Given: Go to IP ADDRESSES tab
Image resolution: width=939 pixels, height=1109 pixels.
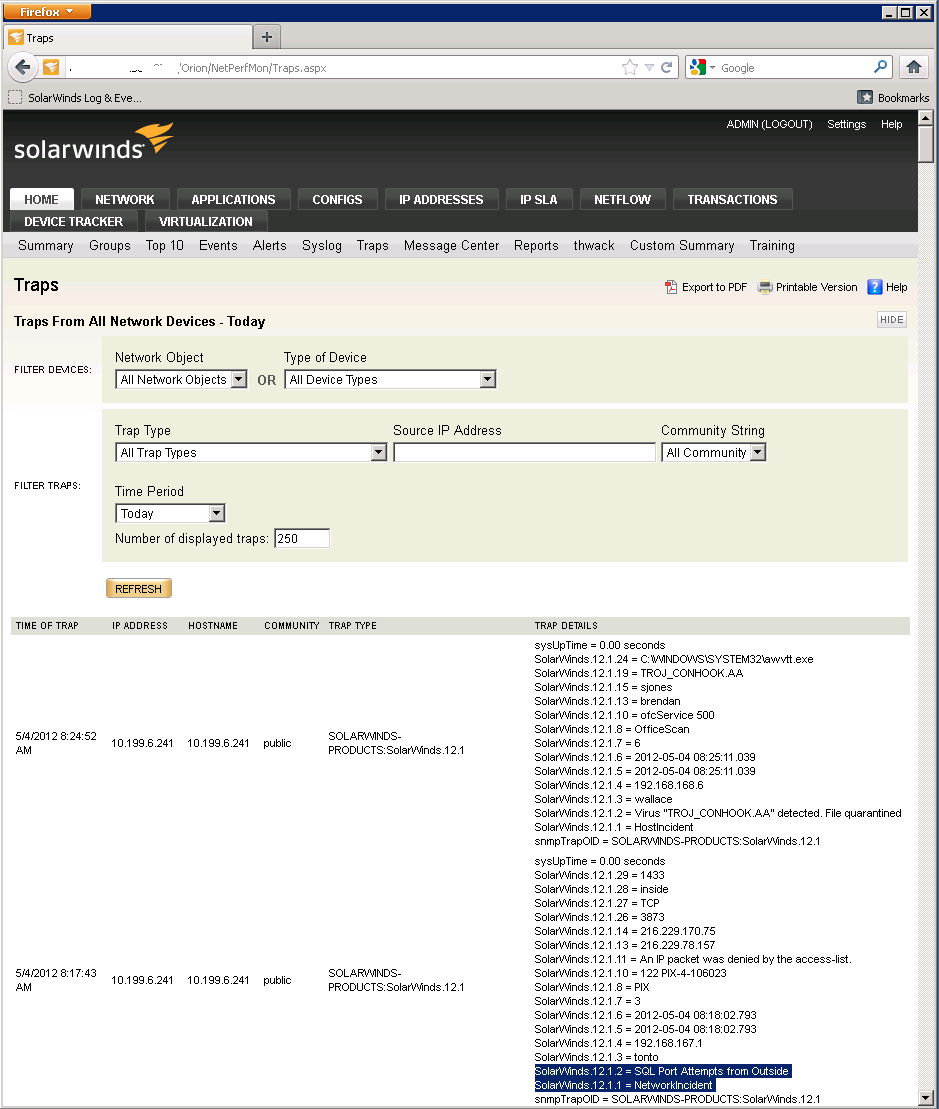Looking at the screenshot, I should pyautogui.click(x=441, y=199).
